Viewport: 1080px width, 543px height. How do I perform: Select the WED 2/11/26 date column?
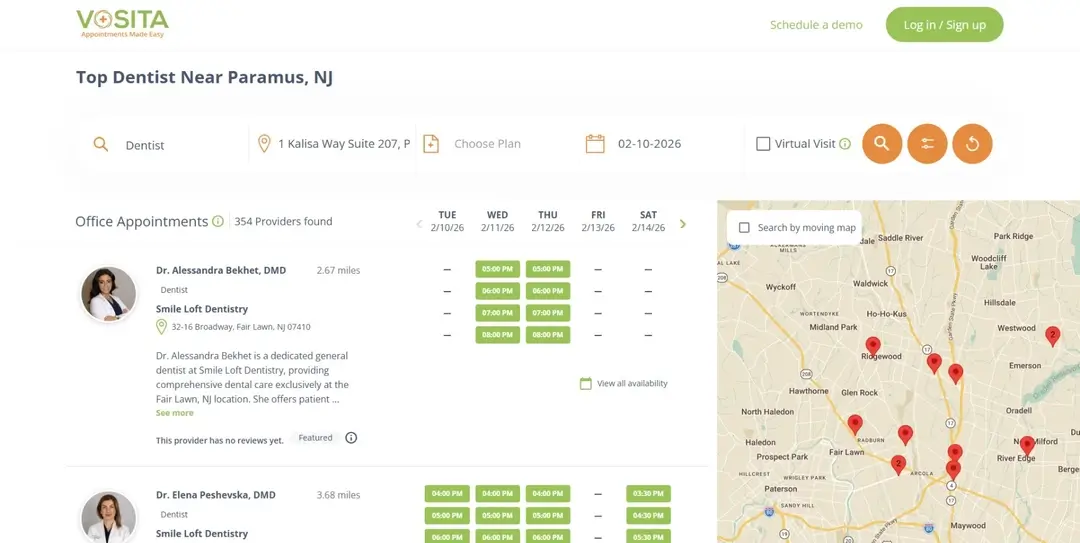click(497, 221)
